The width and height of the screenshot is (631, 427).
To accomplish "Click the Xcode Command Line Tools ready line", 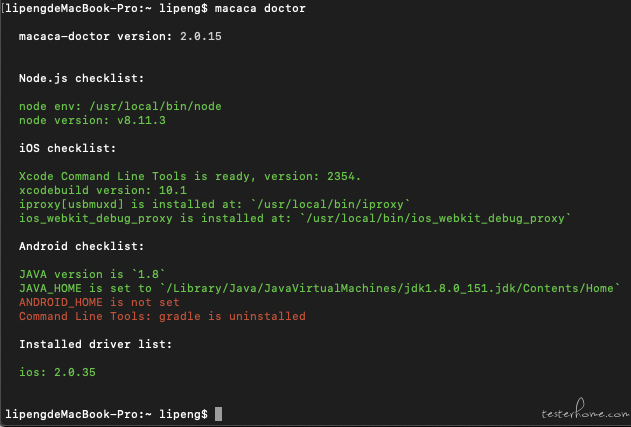I will point(190,176).
